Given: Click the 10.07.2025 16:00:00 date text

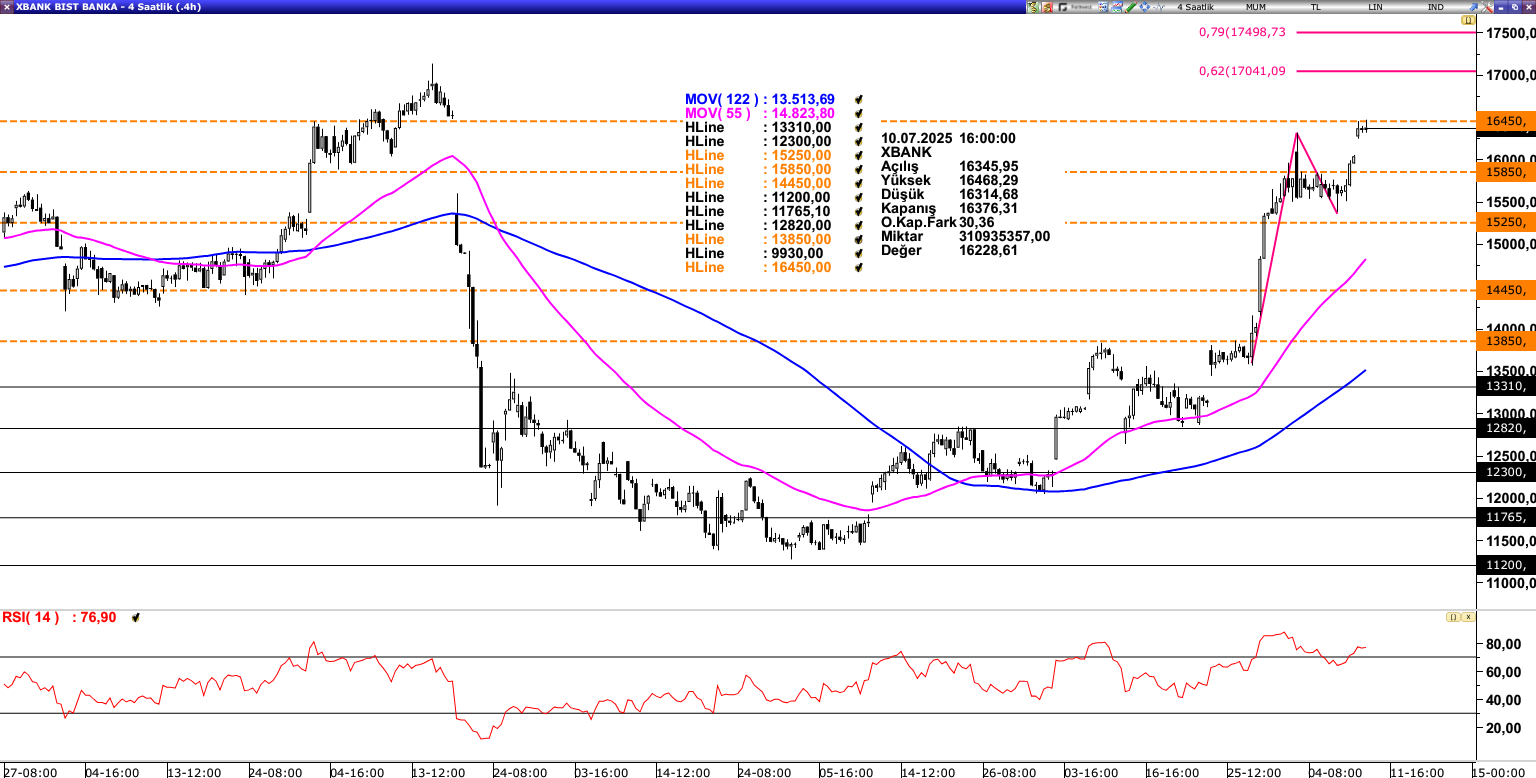Looking at the screenshot, I should coord(948,138).
